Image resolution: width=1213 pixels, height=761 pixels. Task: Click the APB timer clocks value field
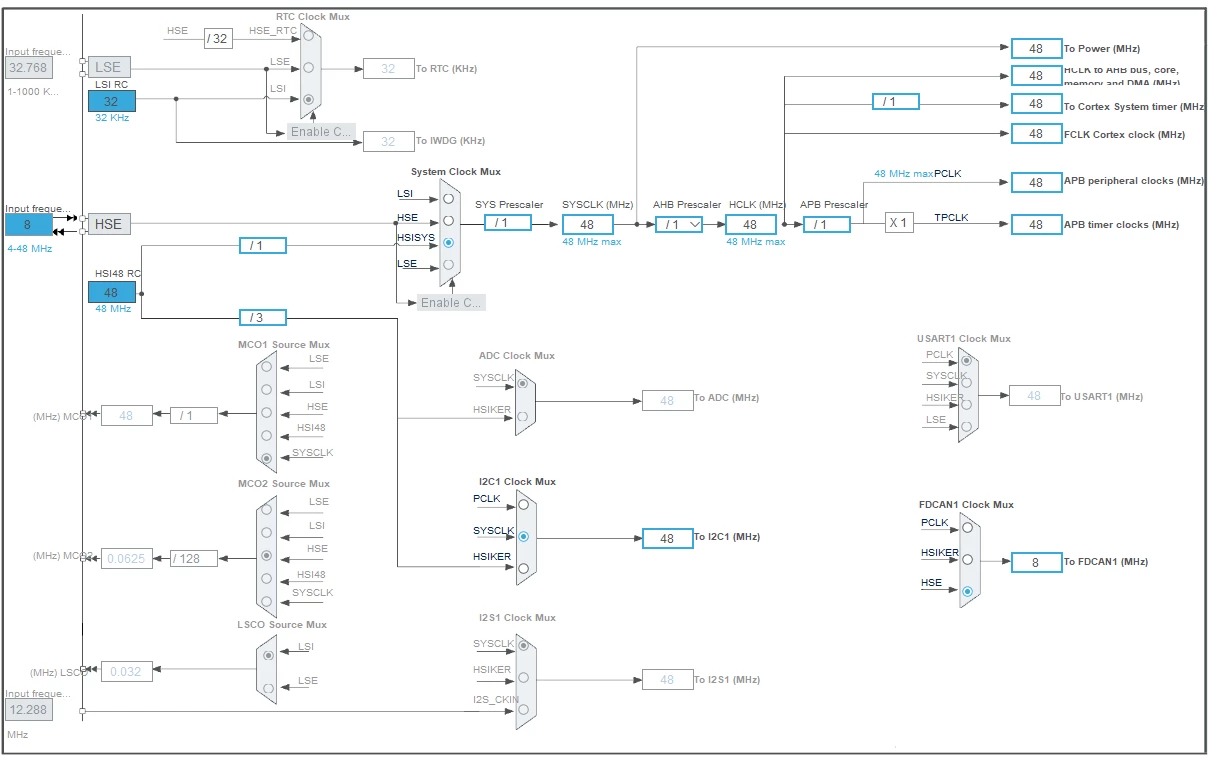pyautogui.click(x=1036, y=224)
